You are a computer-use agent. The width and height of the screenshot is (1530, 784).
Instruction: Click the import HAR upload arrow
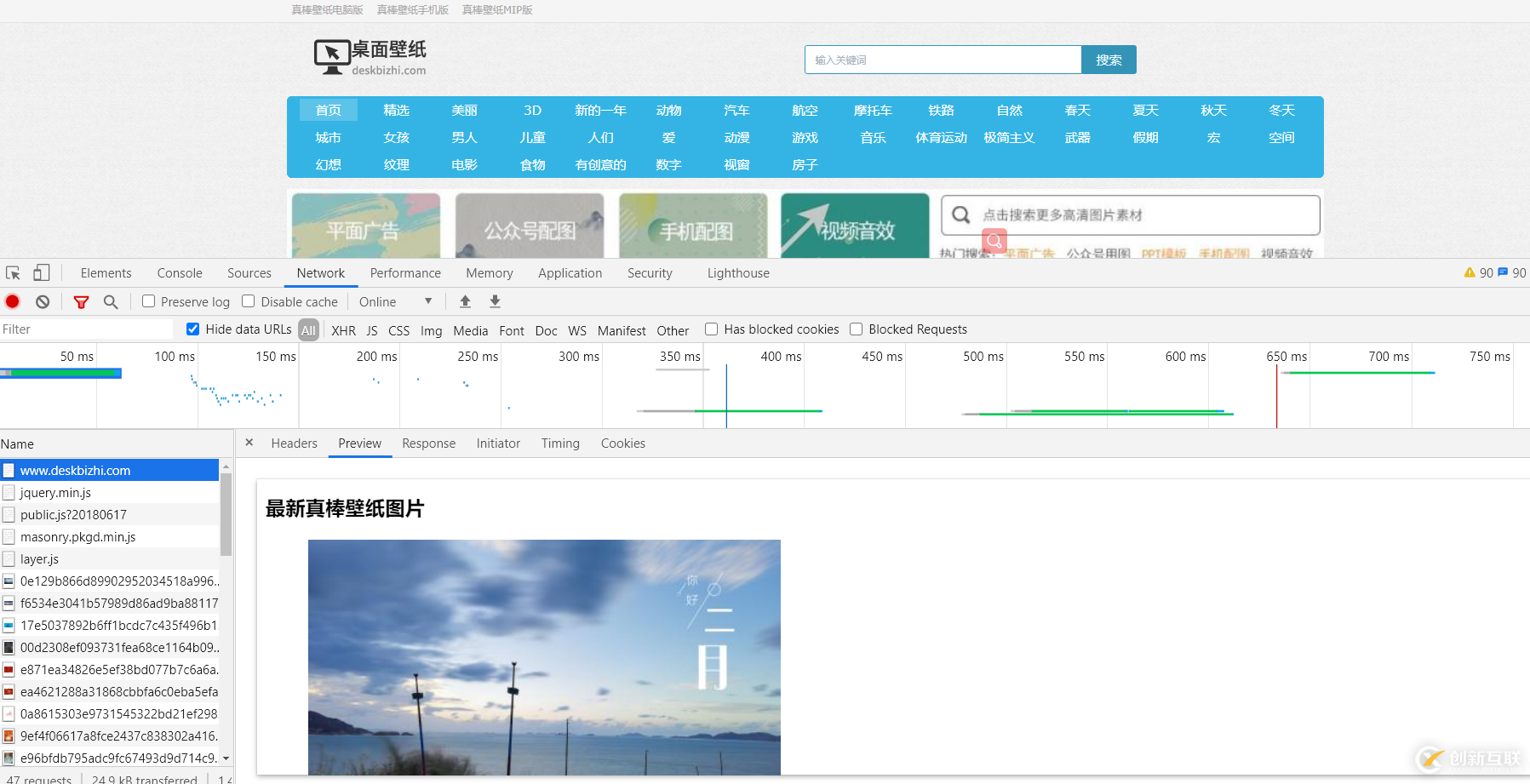point(465,301)
